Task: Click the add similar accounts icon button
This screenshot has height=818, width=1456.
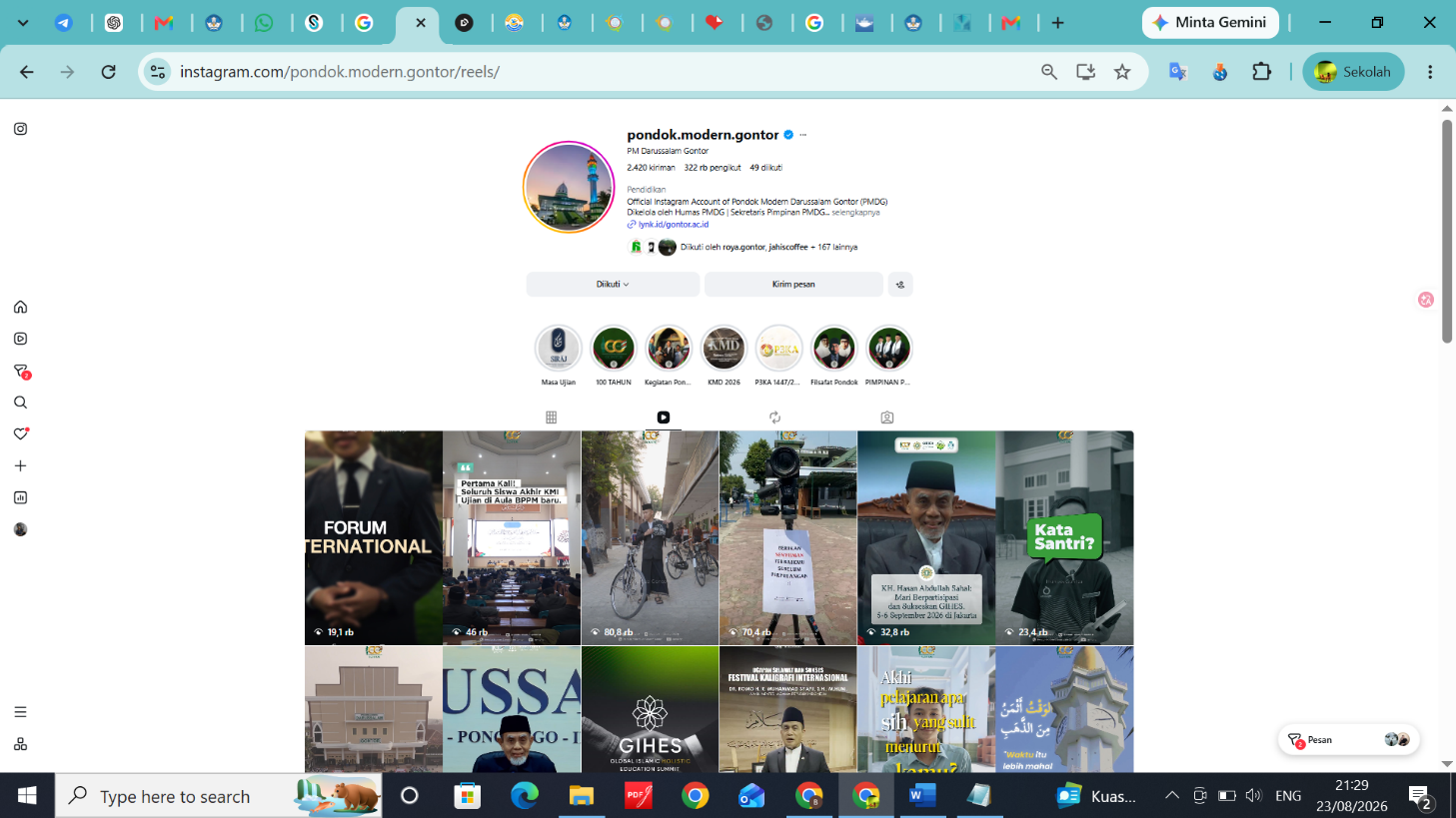Action: [900, 285]
